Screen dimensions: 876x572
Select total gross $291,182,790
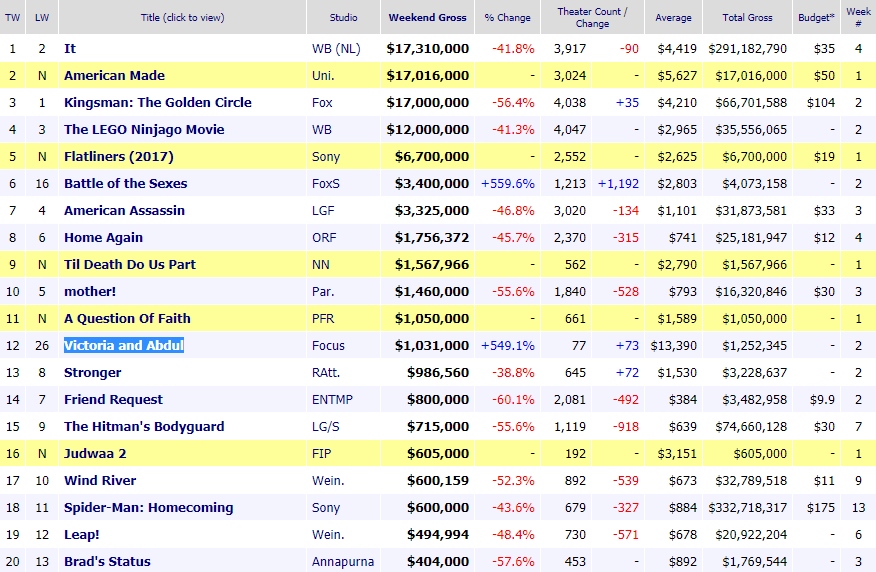(x=747, y=49)
